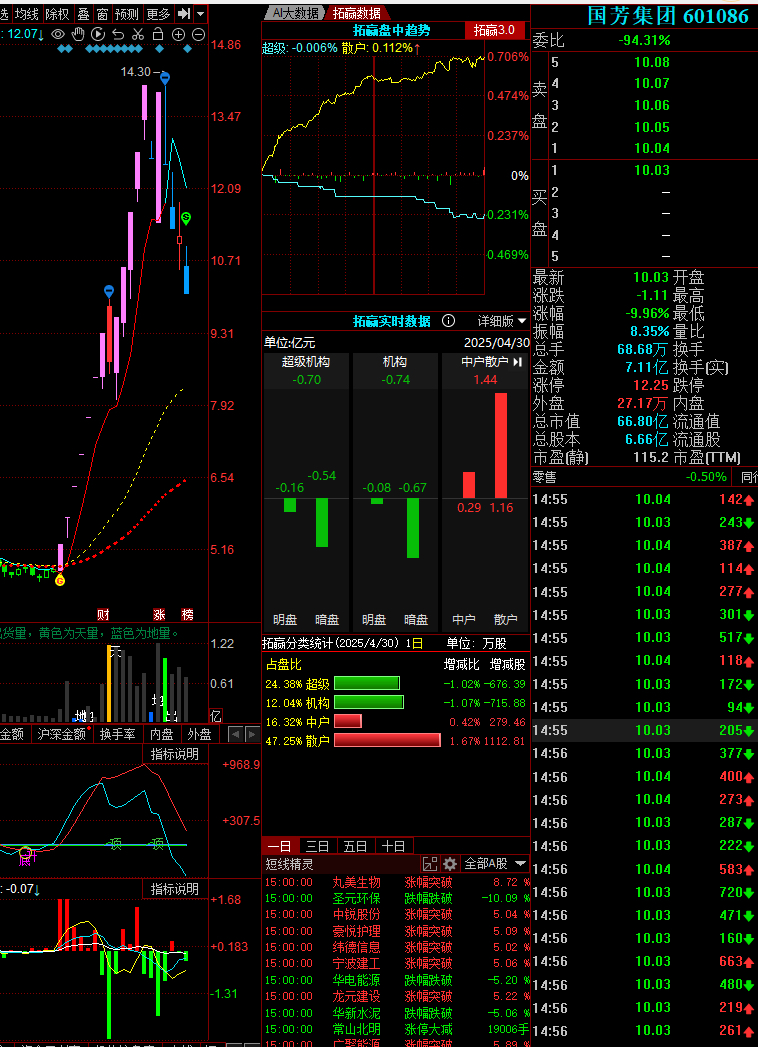Select the 内盘 indicator tab

pos(162,735)
